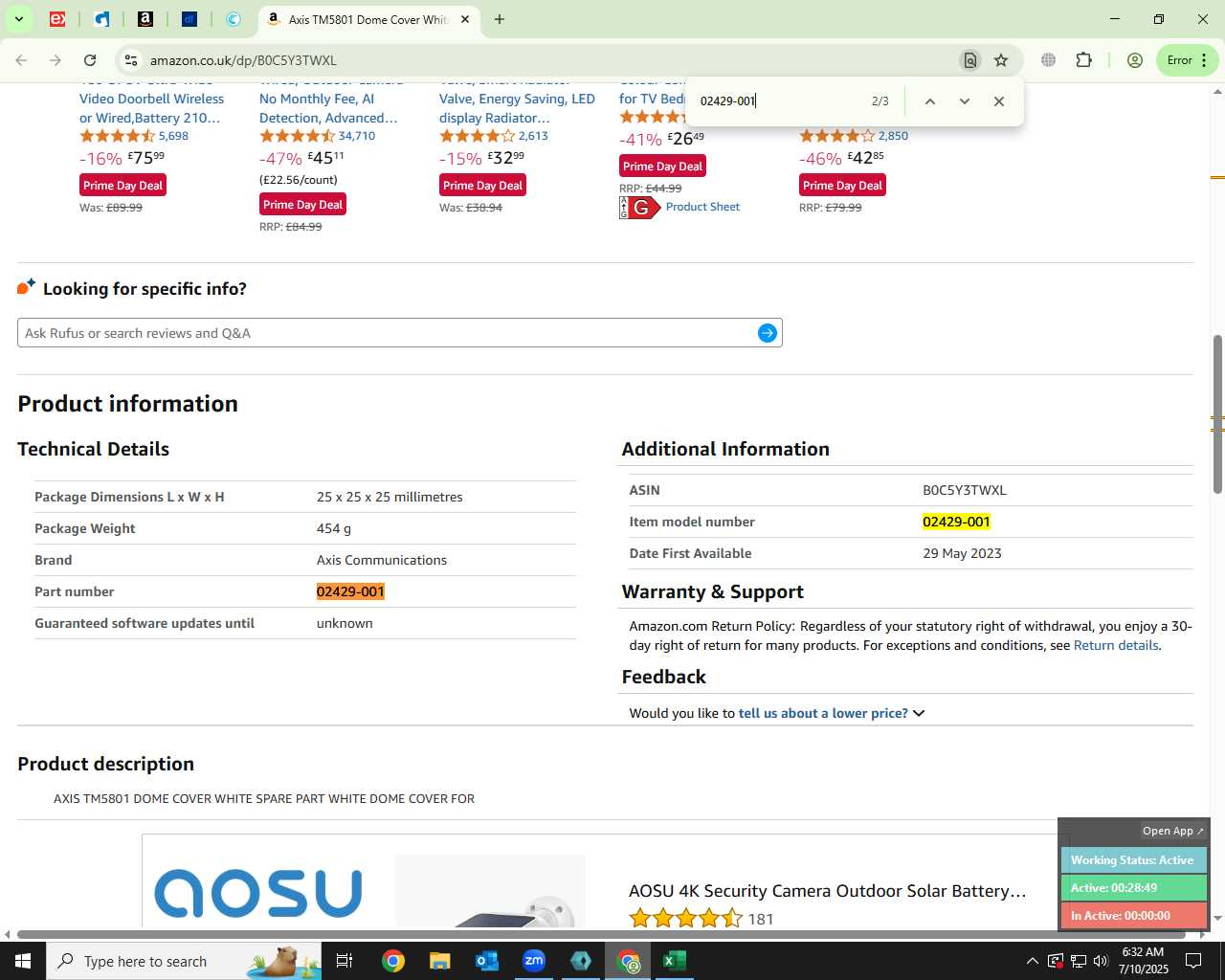
Task: Open the 2,613 ratings link
Action: (x=533, y=136)
